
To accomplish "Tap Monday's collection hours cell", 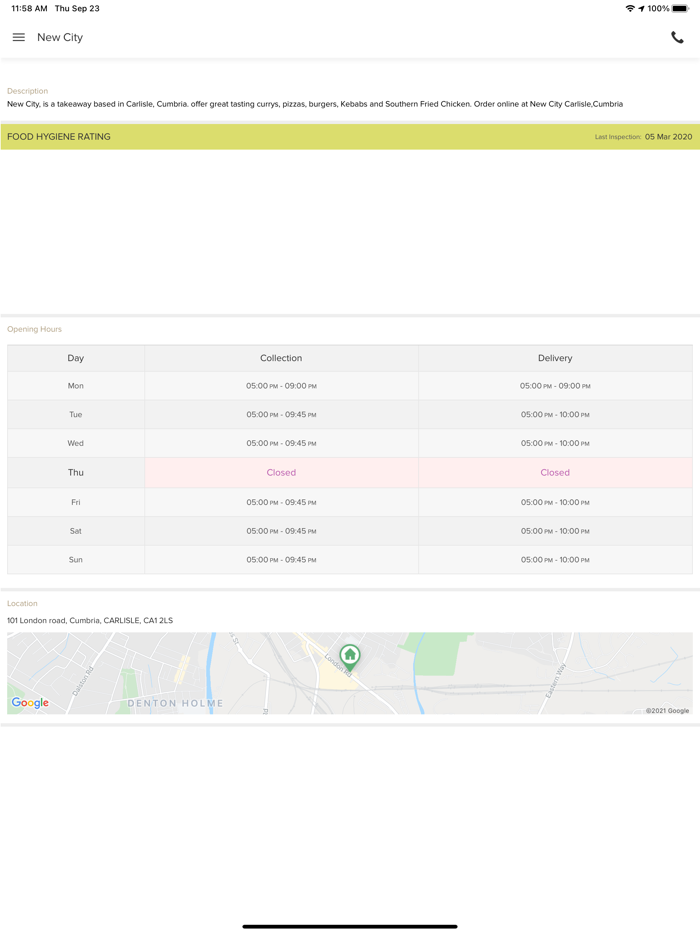I will coord(281,386).
